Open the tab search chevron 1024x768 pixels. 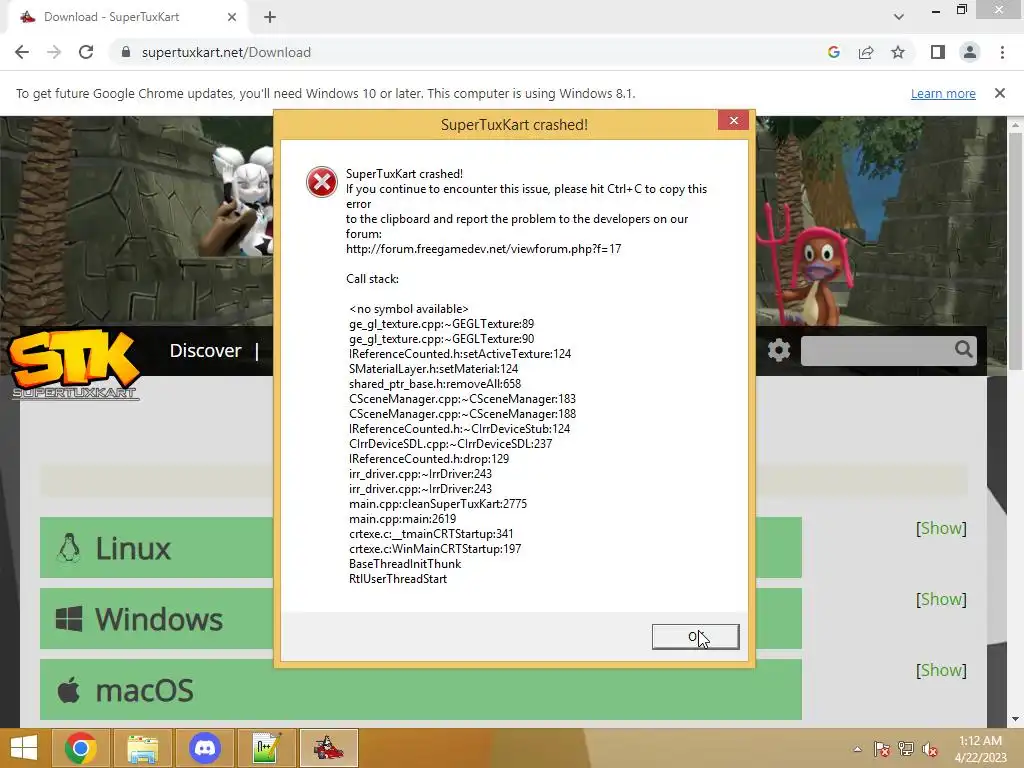click(x=899, y=17)
